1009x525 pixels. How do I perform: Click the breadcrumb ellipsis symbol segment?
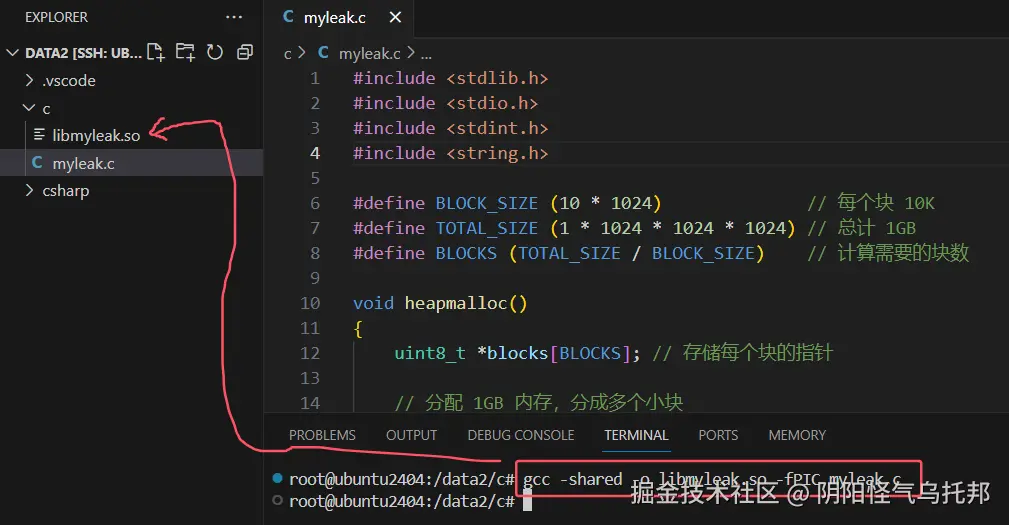point(426,55)
